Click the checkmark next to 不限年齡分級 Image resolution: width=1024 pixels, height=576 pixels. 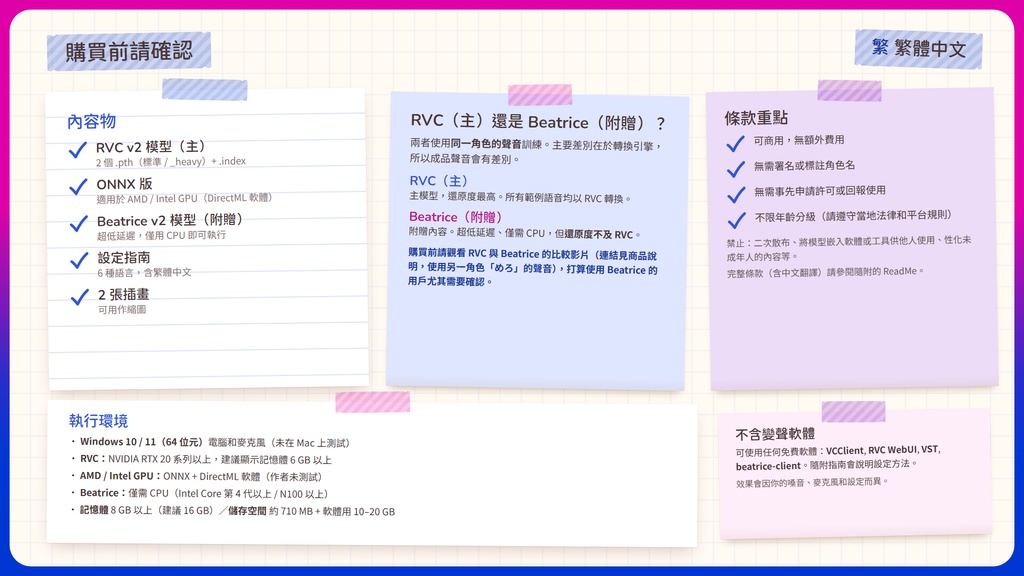tap(737, 221)
